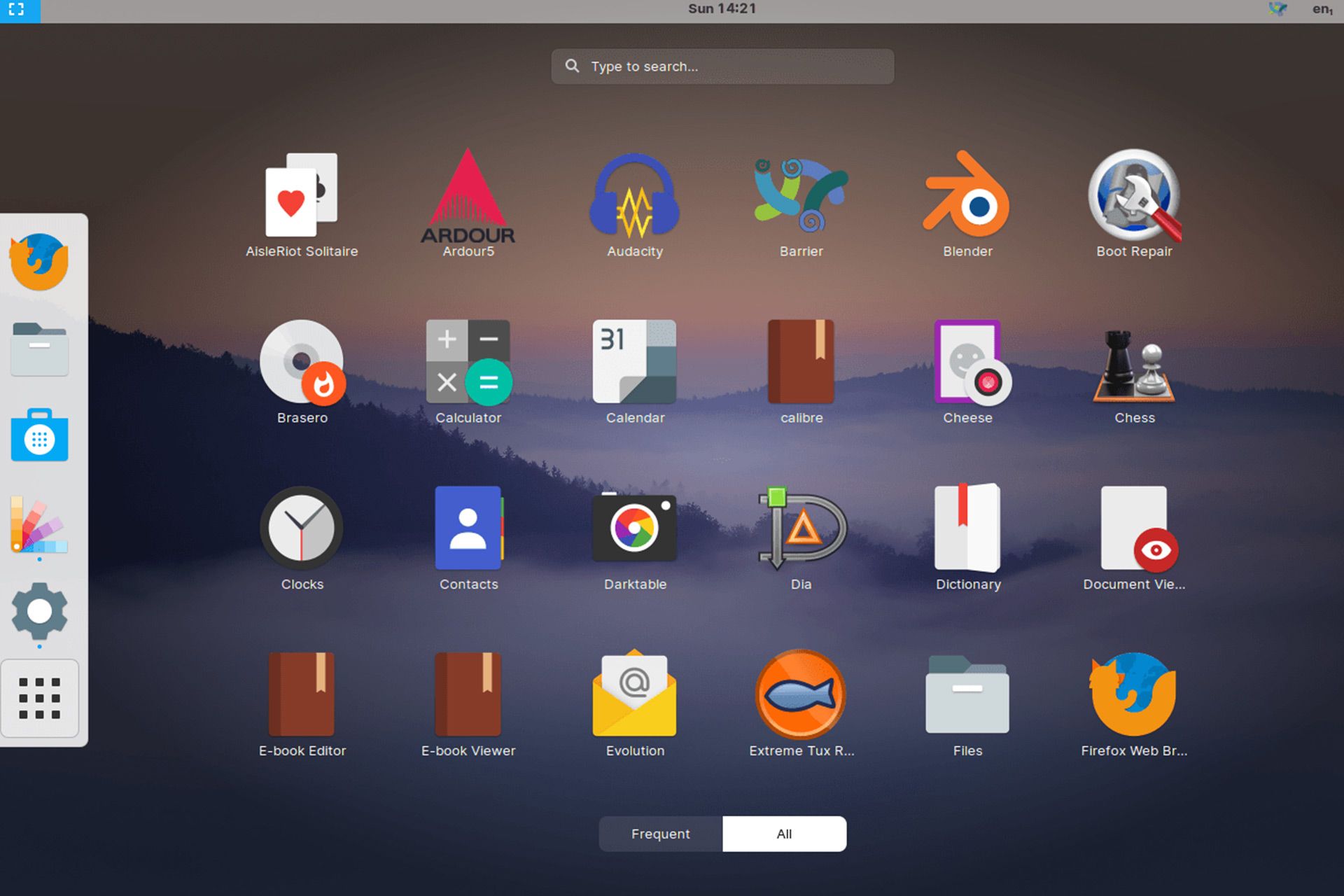Open file manager from the dock
This screenshot has height=896, width=1344.
39,349
